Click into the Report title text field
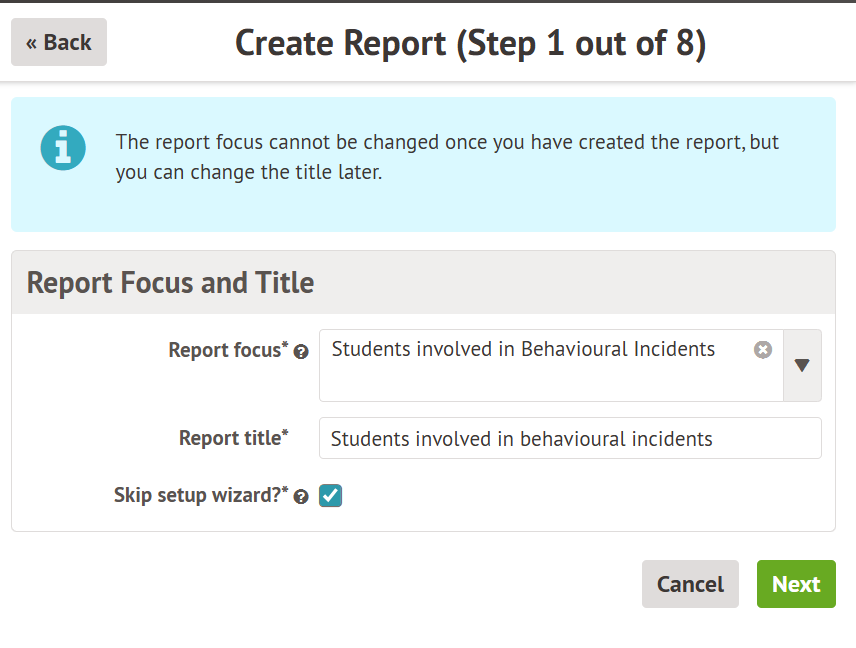 point(570,439)
